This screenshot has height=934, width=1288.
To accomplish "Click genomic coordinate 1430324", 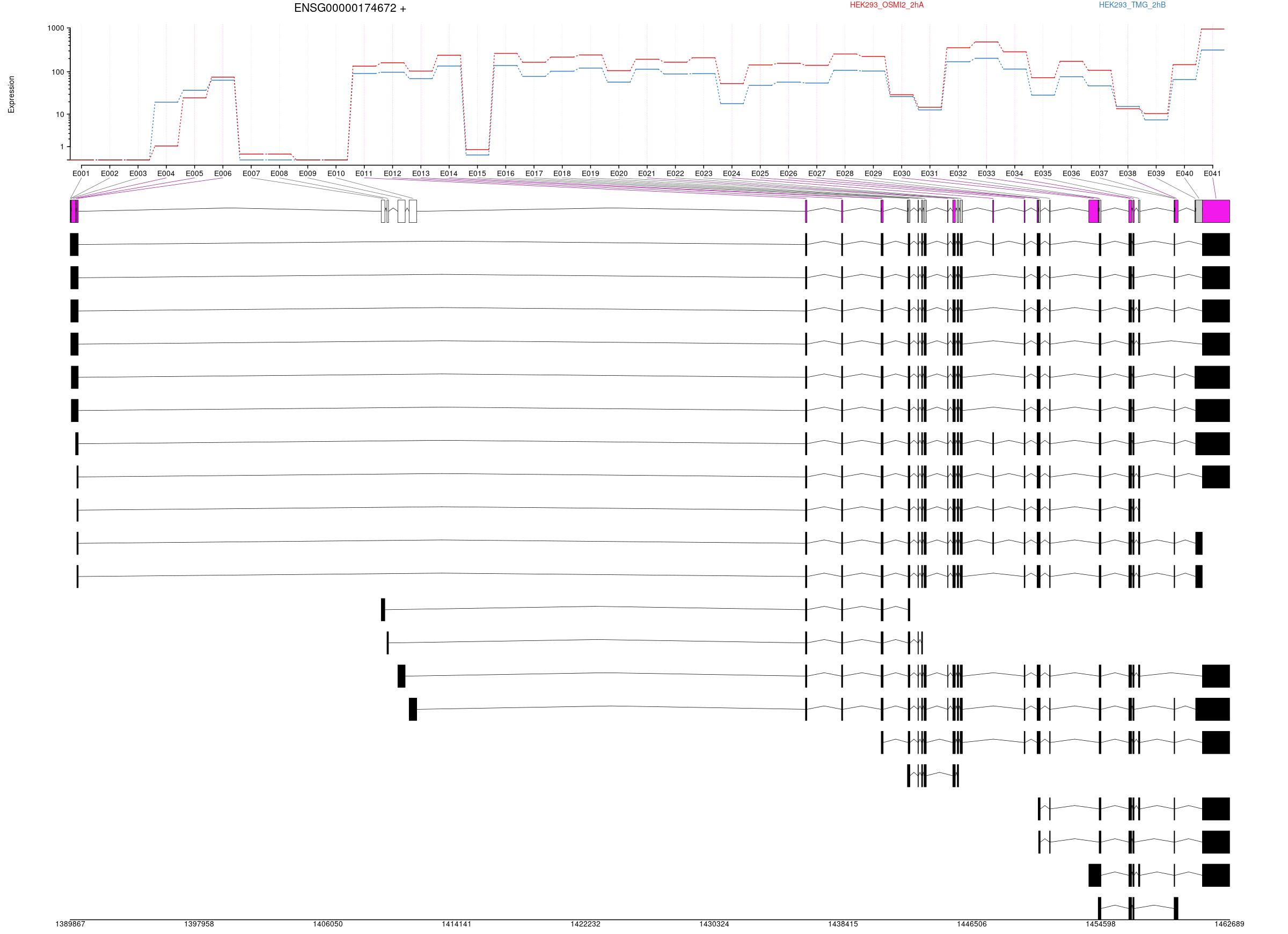I will 714,924.
